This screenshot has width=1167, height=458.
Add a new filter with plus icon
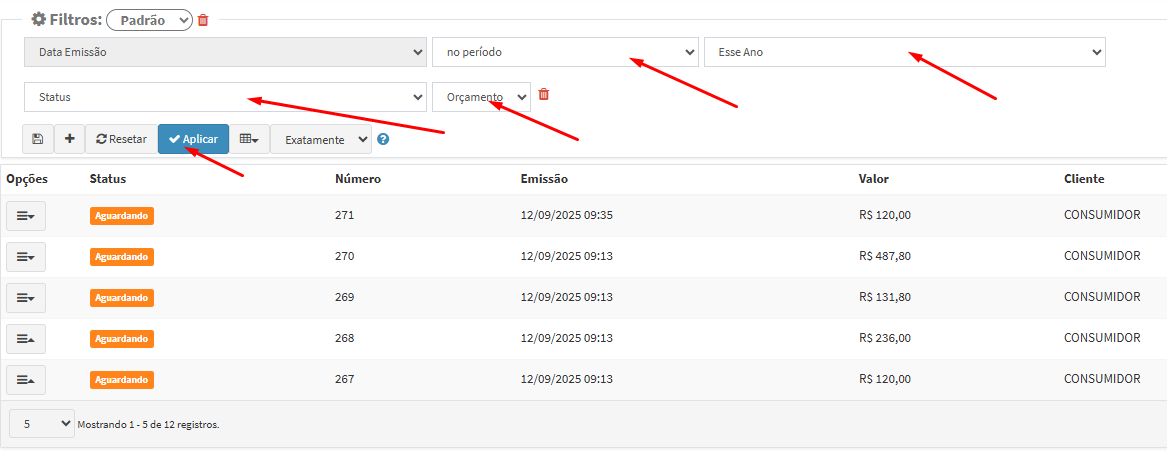[x=69, y=139]
